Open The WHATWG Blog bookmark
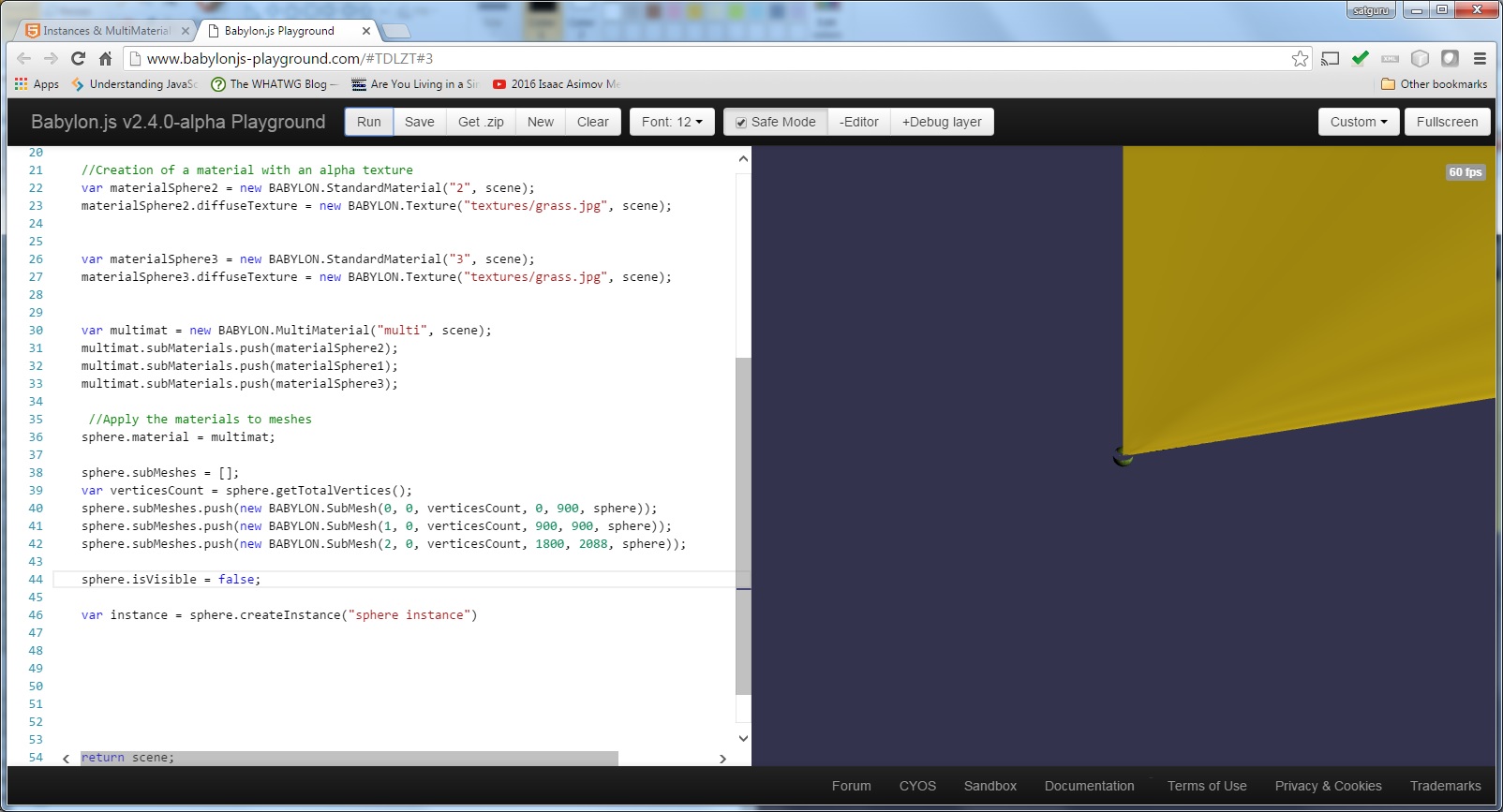Image resolution: width=1503 pixels, height=812 pixels. click(x=274, y=84)
